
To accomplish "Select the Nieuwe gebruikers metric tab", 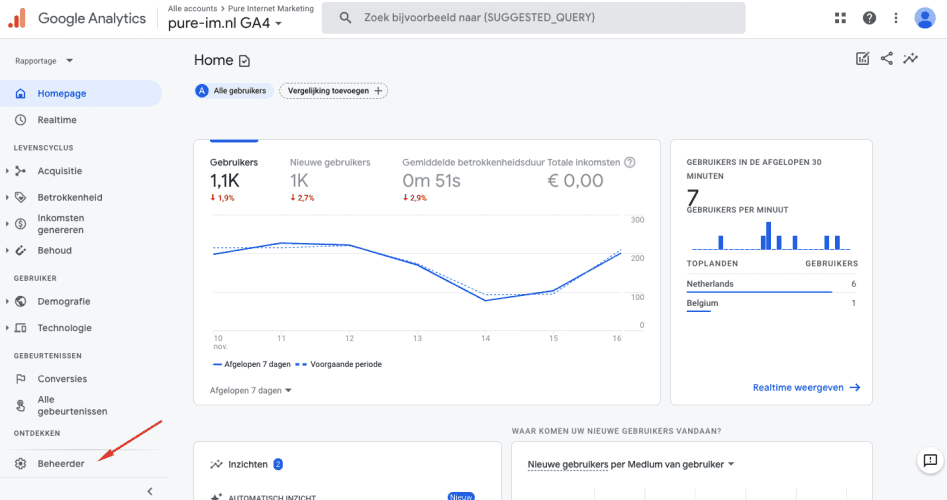I will [x=330, y=179].
